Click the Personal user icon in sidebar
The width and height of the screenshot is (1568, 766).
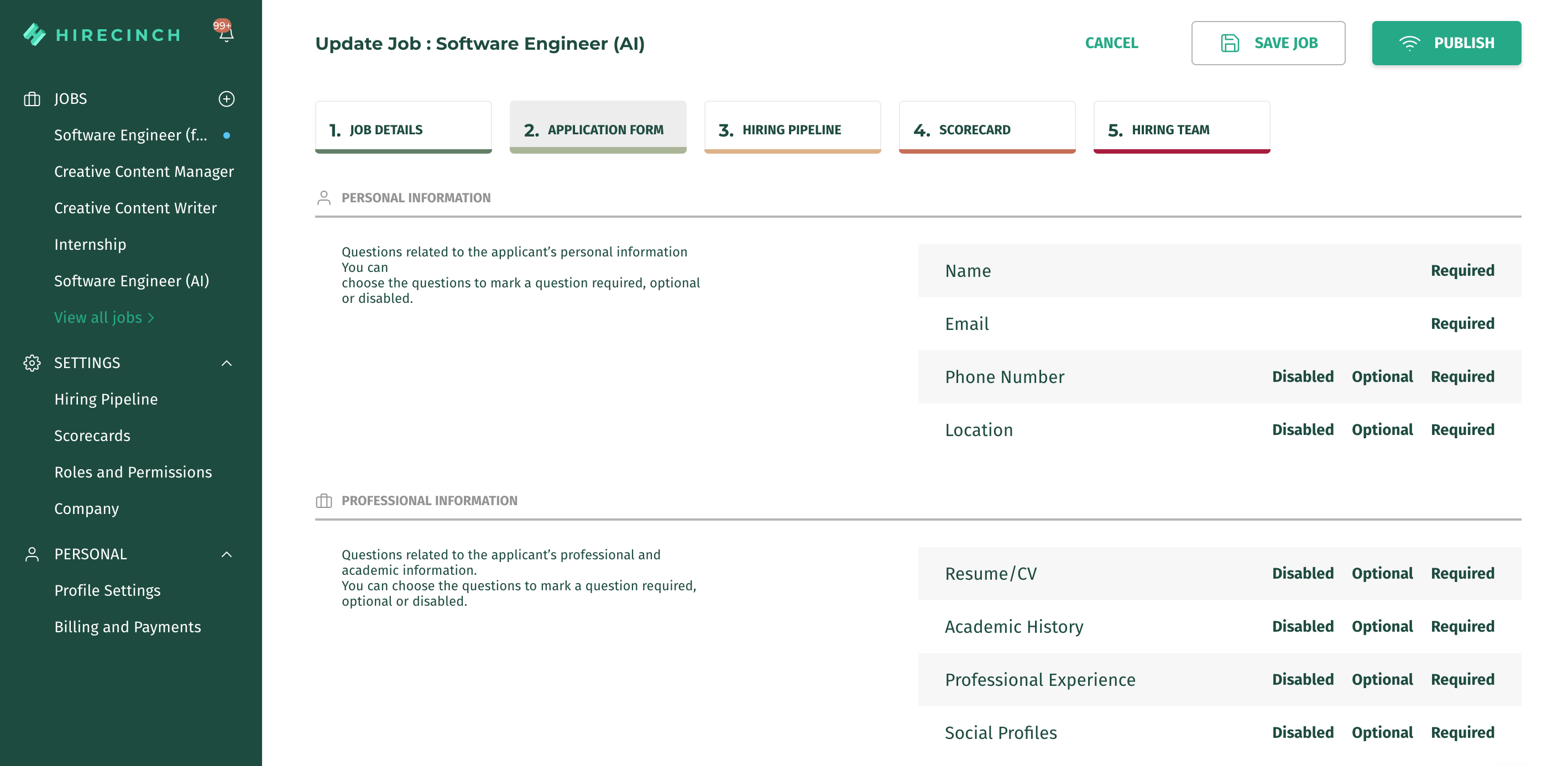click(x=32, y=554)
